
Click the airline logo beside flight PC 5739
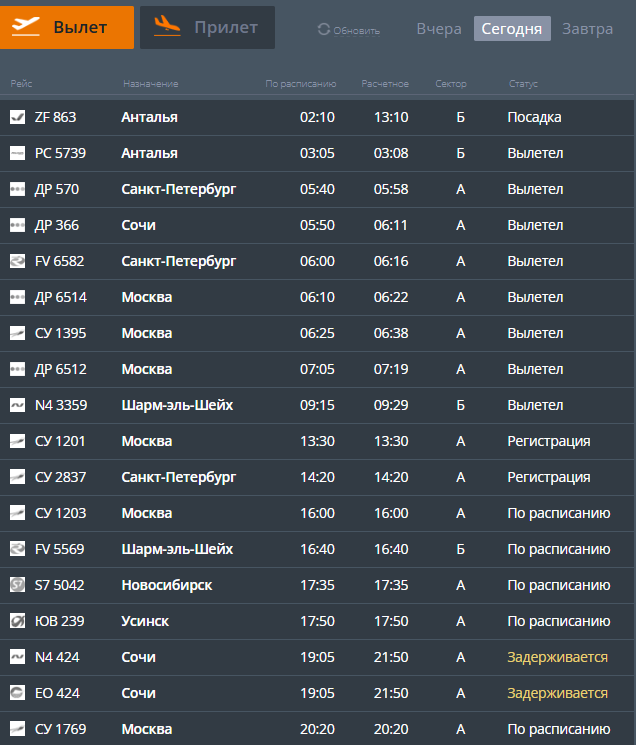(x=17, y=153)
